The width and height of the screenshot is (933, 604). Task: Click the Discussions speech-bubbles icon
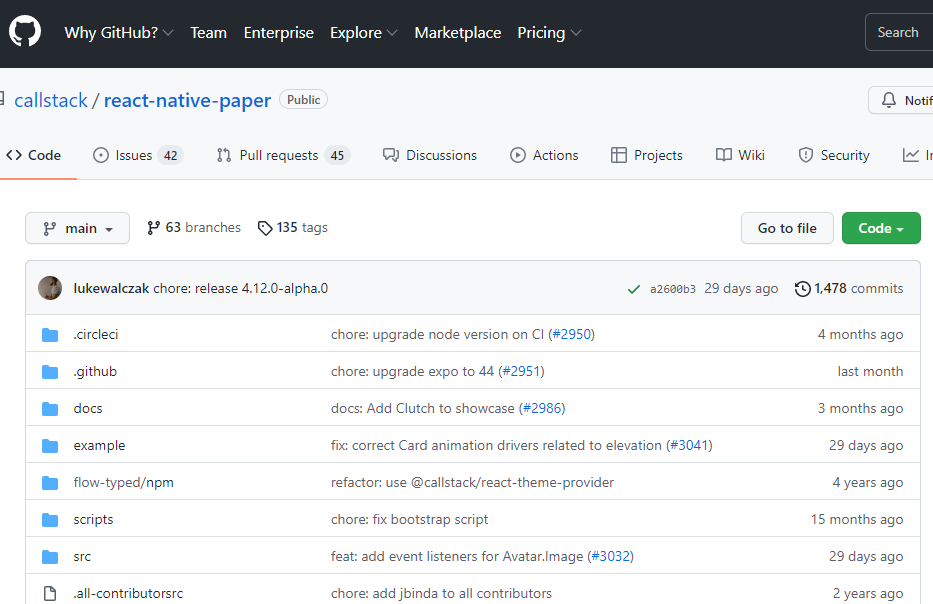[391, 155]
